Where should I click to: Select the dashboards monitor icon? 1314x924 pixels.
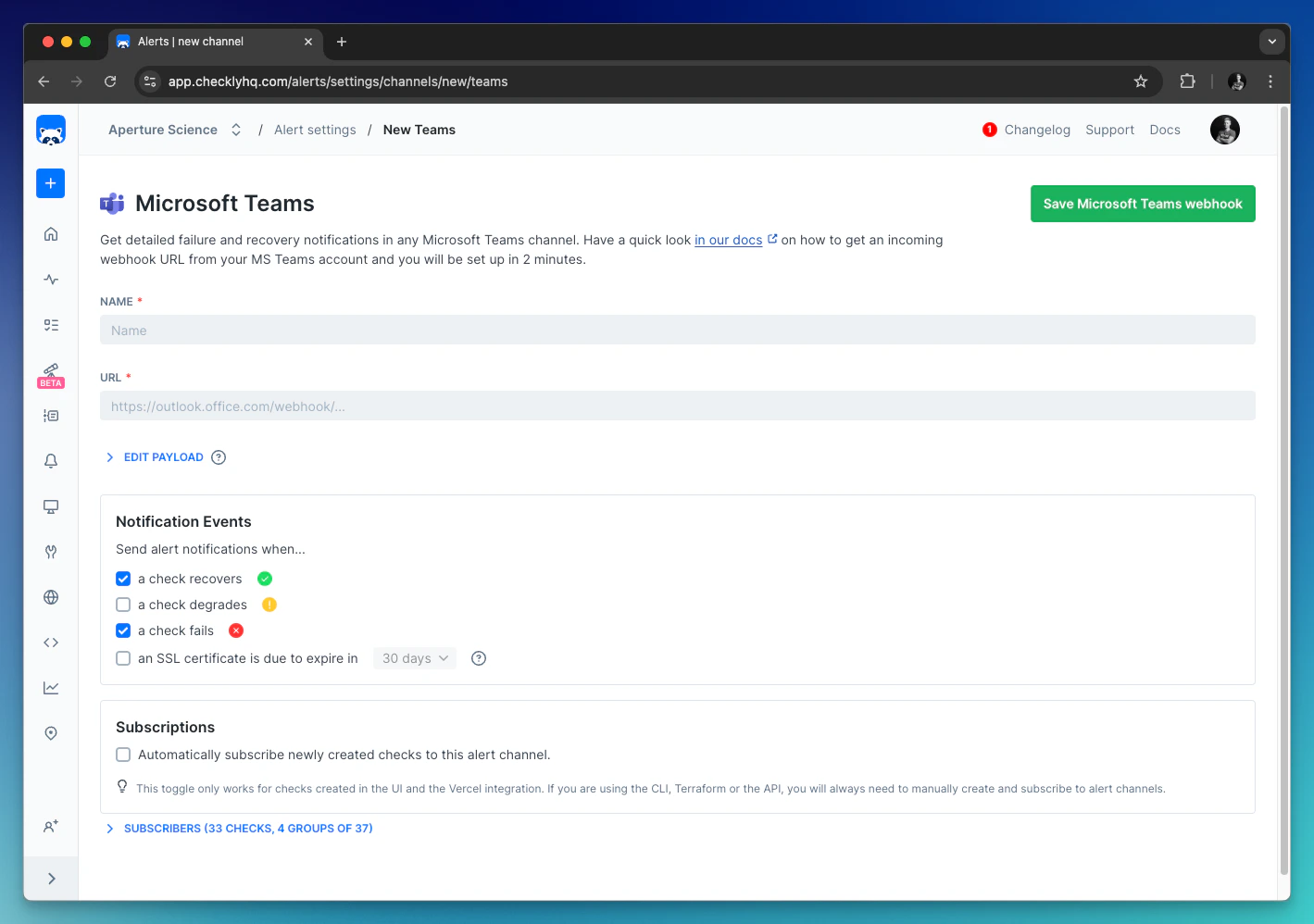pos(50,506)
